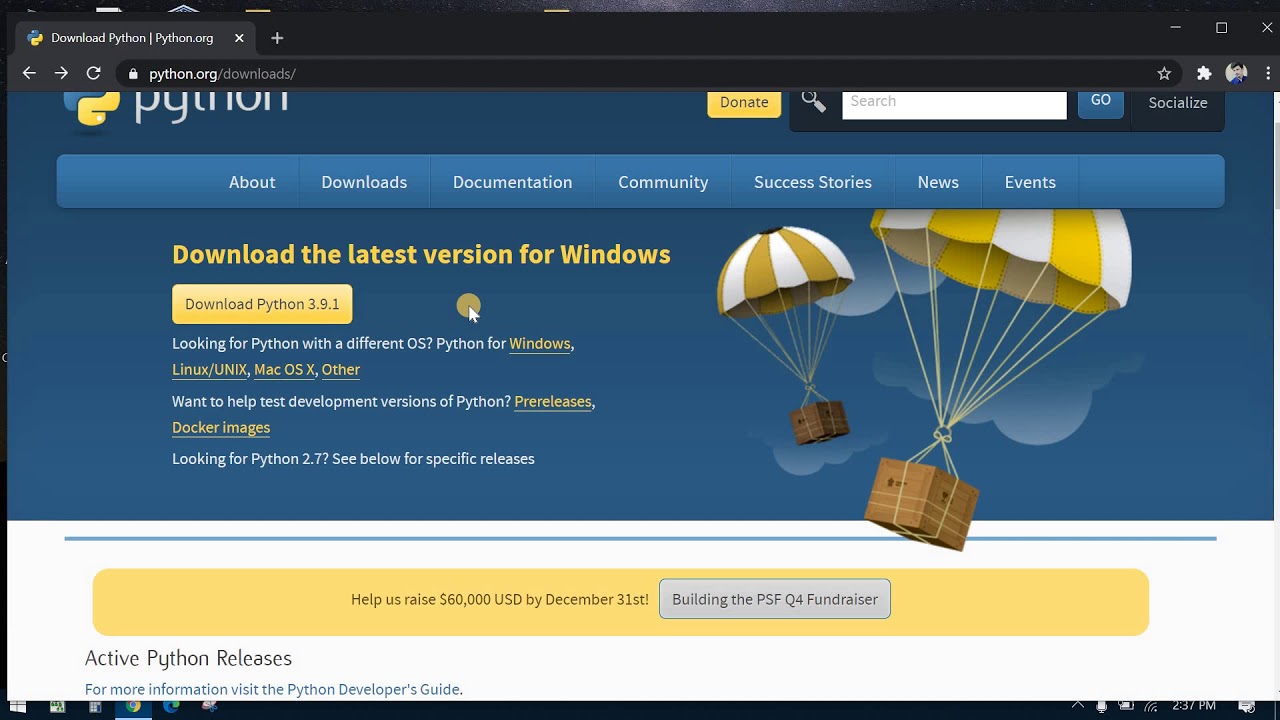Open the notification center icon
Image resolution: width=1280 pixels, height=720 pixels.
[1247, 706]
